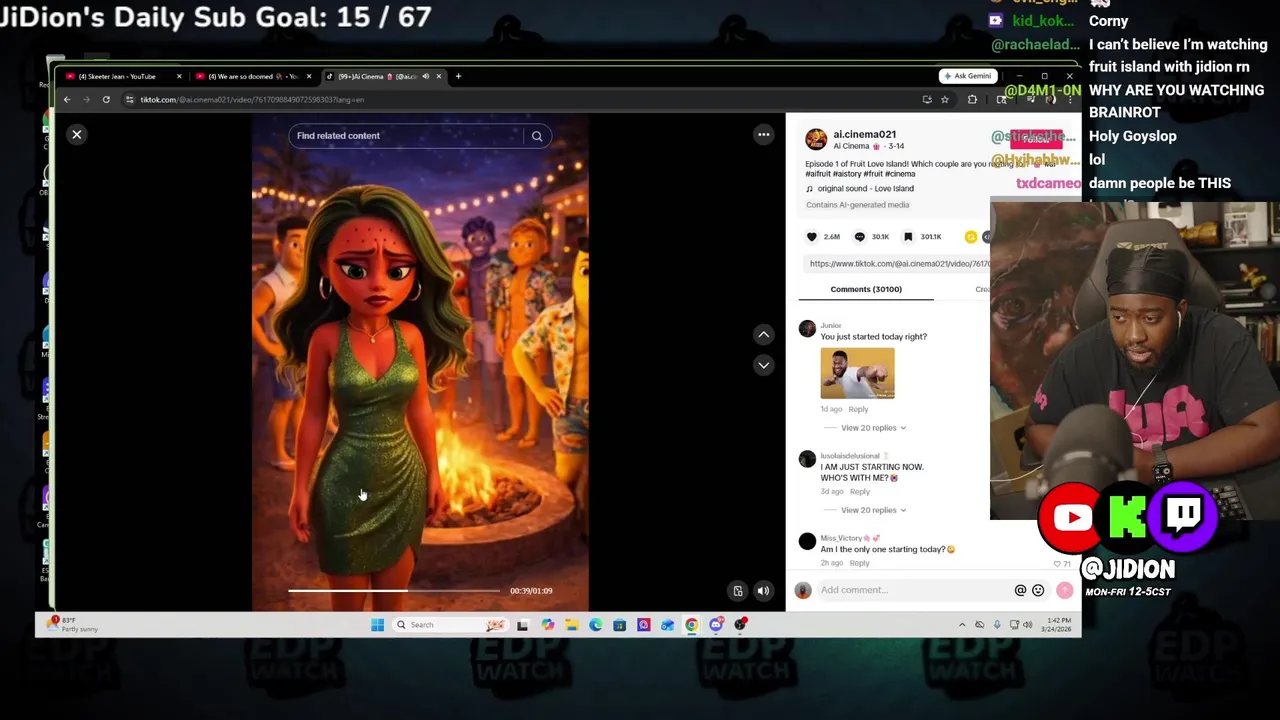Screen dimensions: 1280x720
Task: Follow ai.cinema021 with the red button
Action: click(1036, 139)
